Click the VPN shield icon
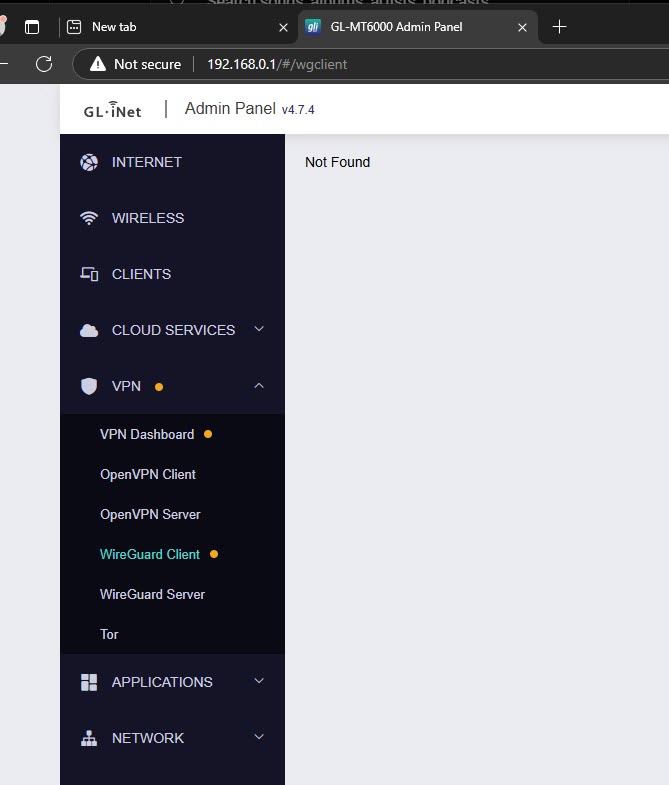Screen dimensions: 669x785 89,386
